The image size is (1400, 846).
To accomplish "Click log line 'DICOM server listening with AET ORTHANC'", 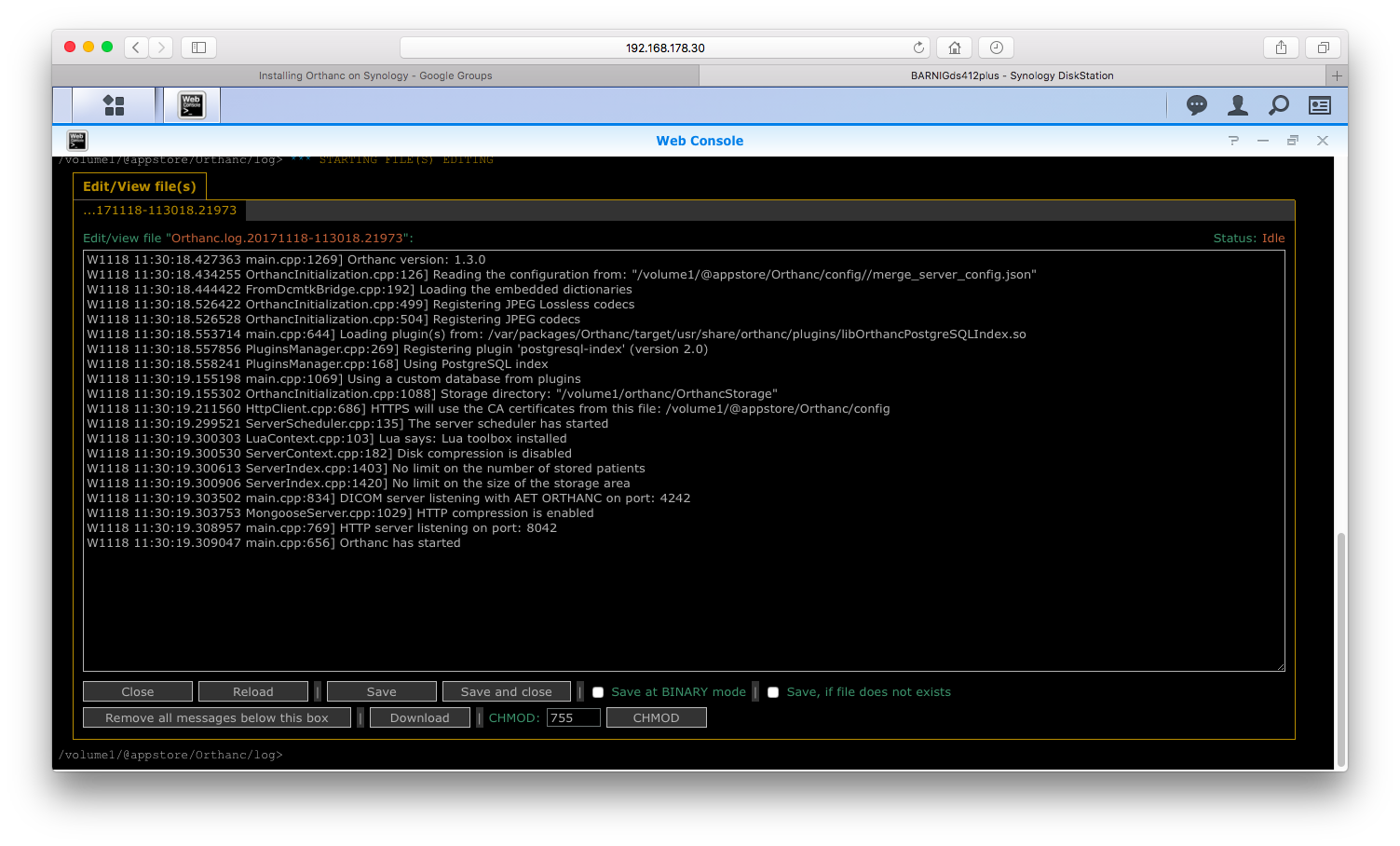I will point(388,498).
